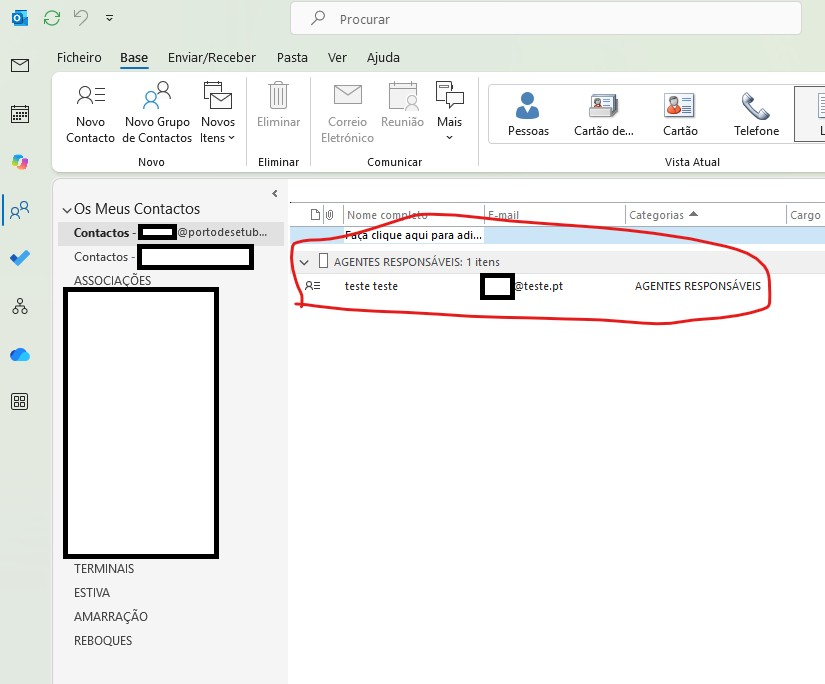Screen dimensions: 825x684
Task: Click the add new contact row
Action: 557,235
